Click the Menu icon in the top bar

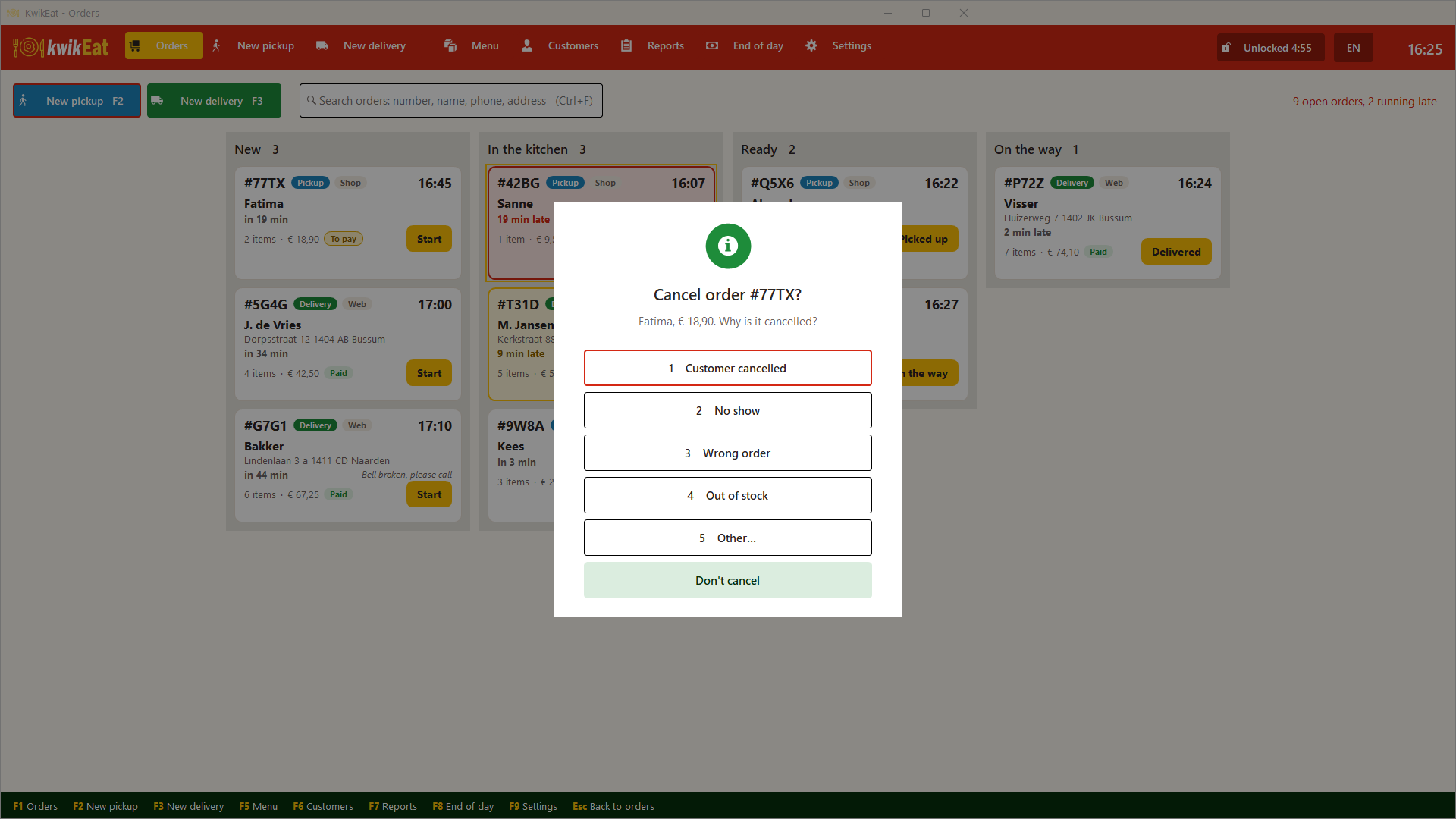(450, 45)
